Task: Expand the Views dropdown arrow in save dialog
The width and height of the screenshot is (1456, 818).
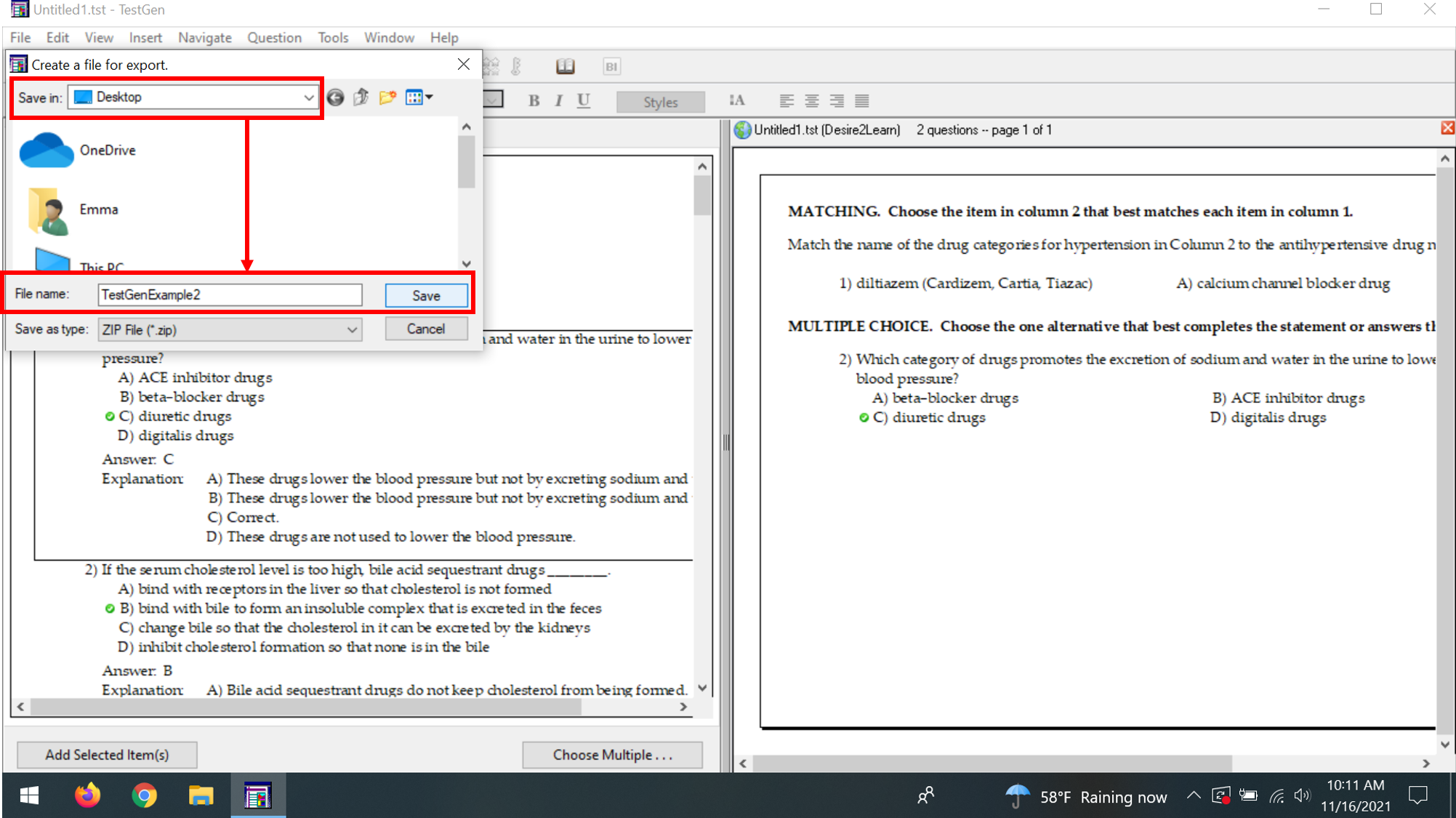Action: coord(428,97)
